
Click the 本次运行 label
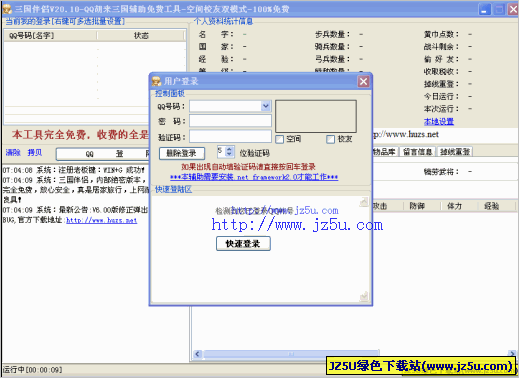tap(441, 109)
